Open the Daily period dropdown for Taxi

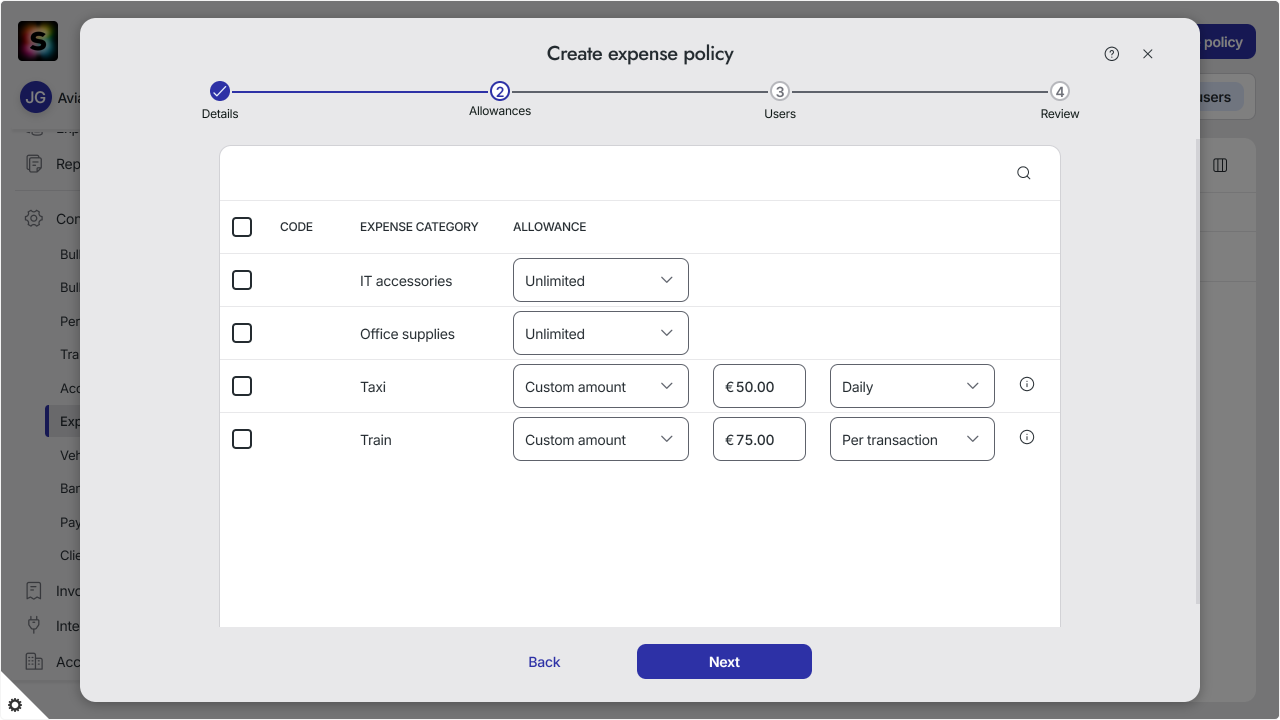click(x=912, y=386)
